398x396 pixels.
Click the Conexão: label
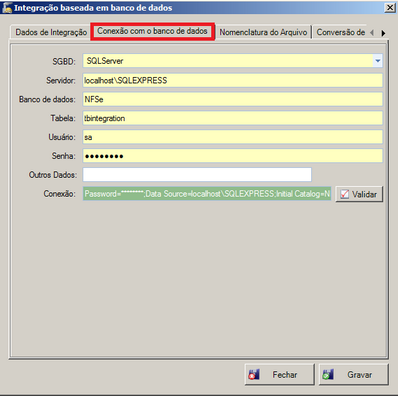click(59, 194)
